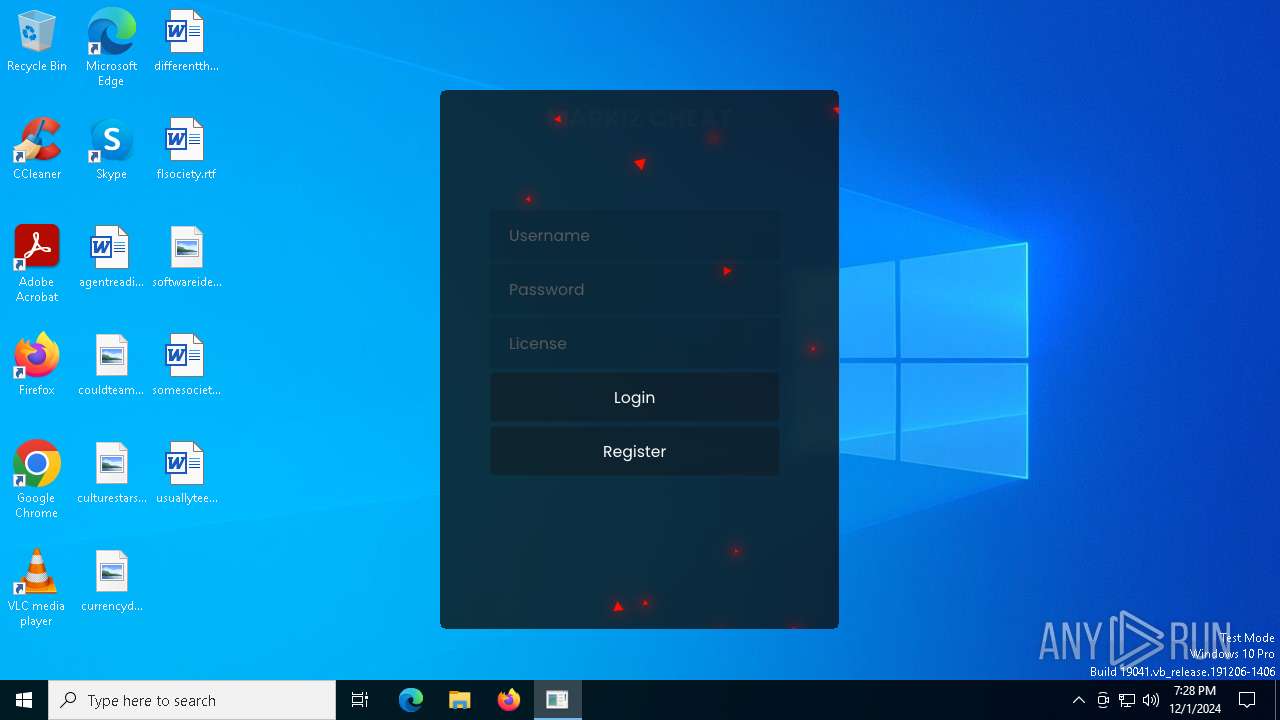The height and width of the screenshot is (720, 1280).
Task: Click the active cheat app taskbar icon
Action: click(x=558, y=700)
